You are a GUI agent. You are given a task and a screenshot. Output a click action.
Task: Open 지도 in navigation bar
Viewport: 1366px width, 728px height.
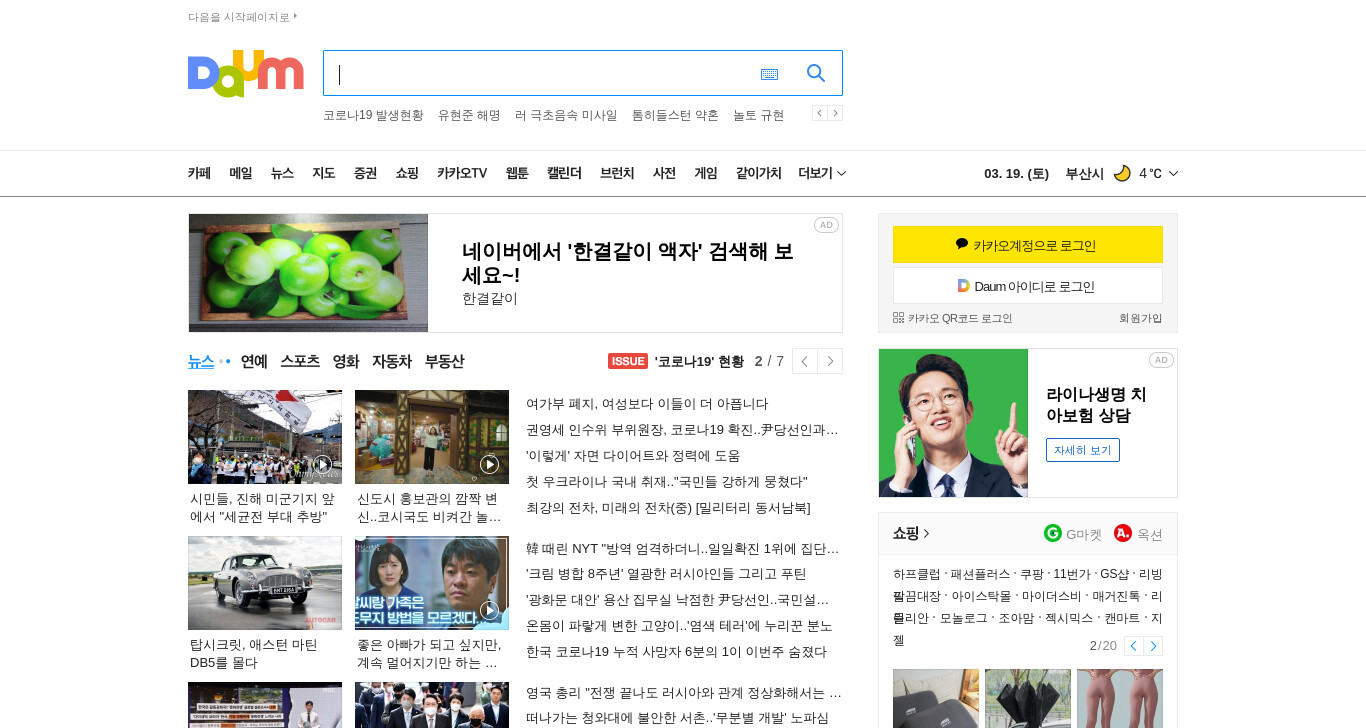[x=323, y=173]
